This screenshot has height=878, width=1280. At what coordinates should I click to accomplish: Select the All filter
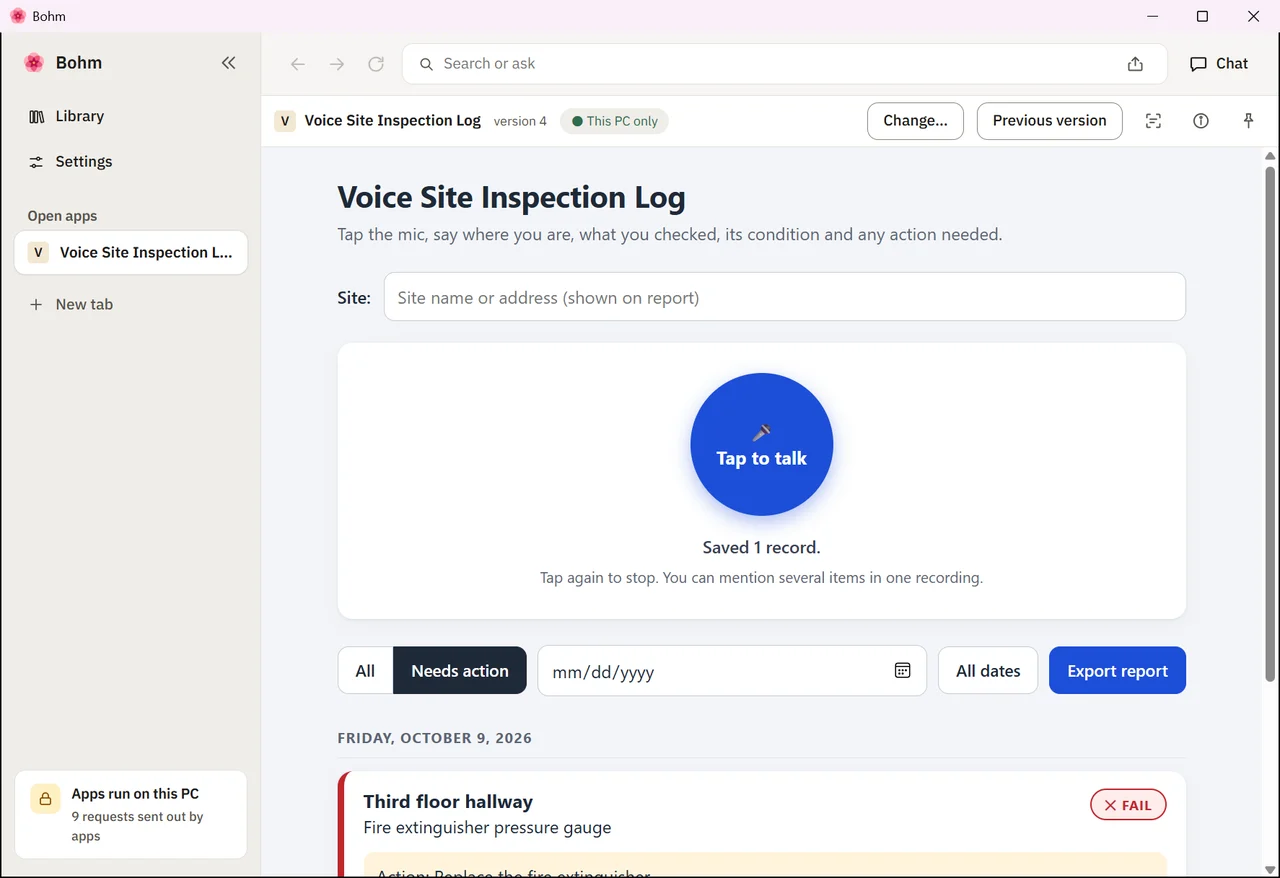pos(365,670)
